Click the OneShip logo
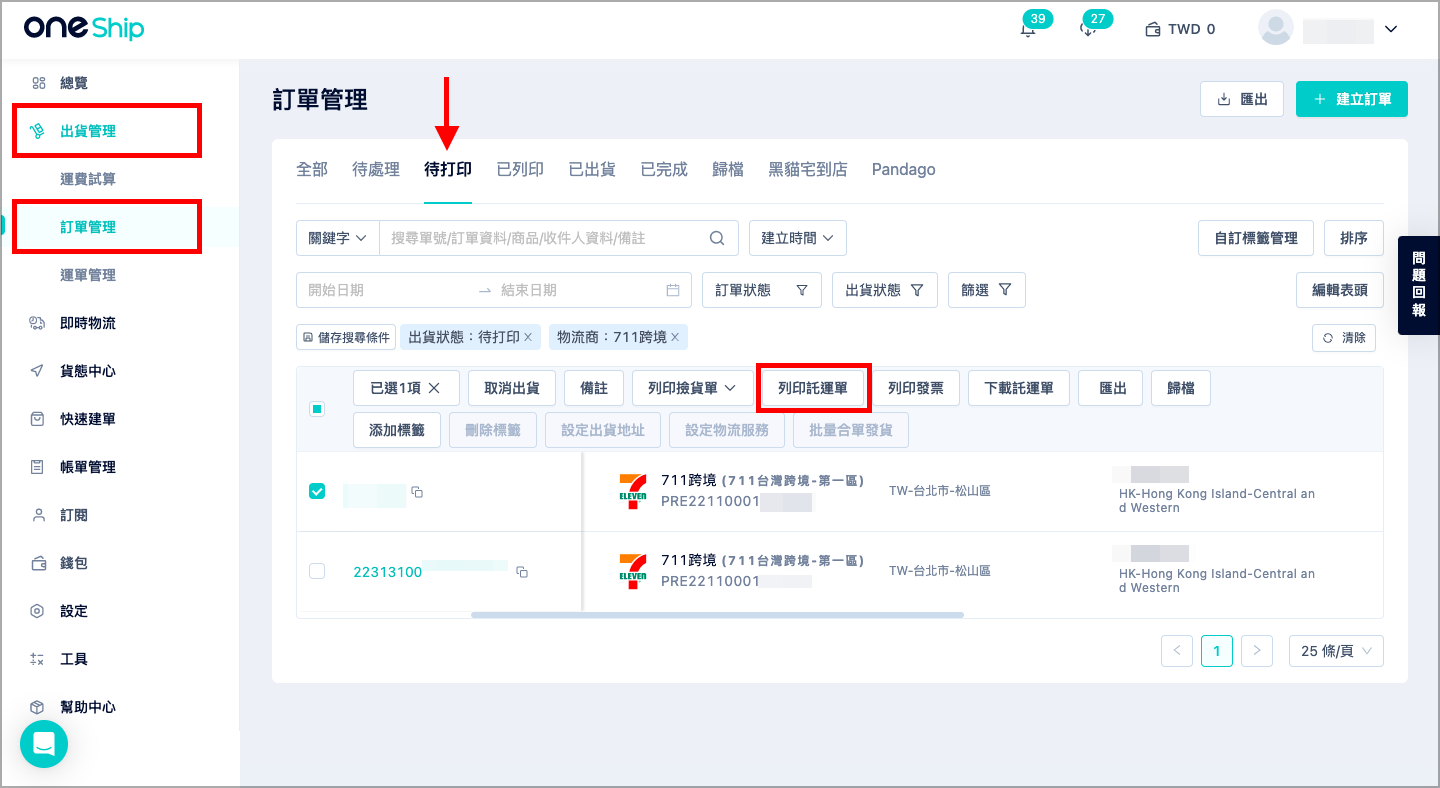Viewport: 1440px width, 788px height. point(84,28)
